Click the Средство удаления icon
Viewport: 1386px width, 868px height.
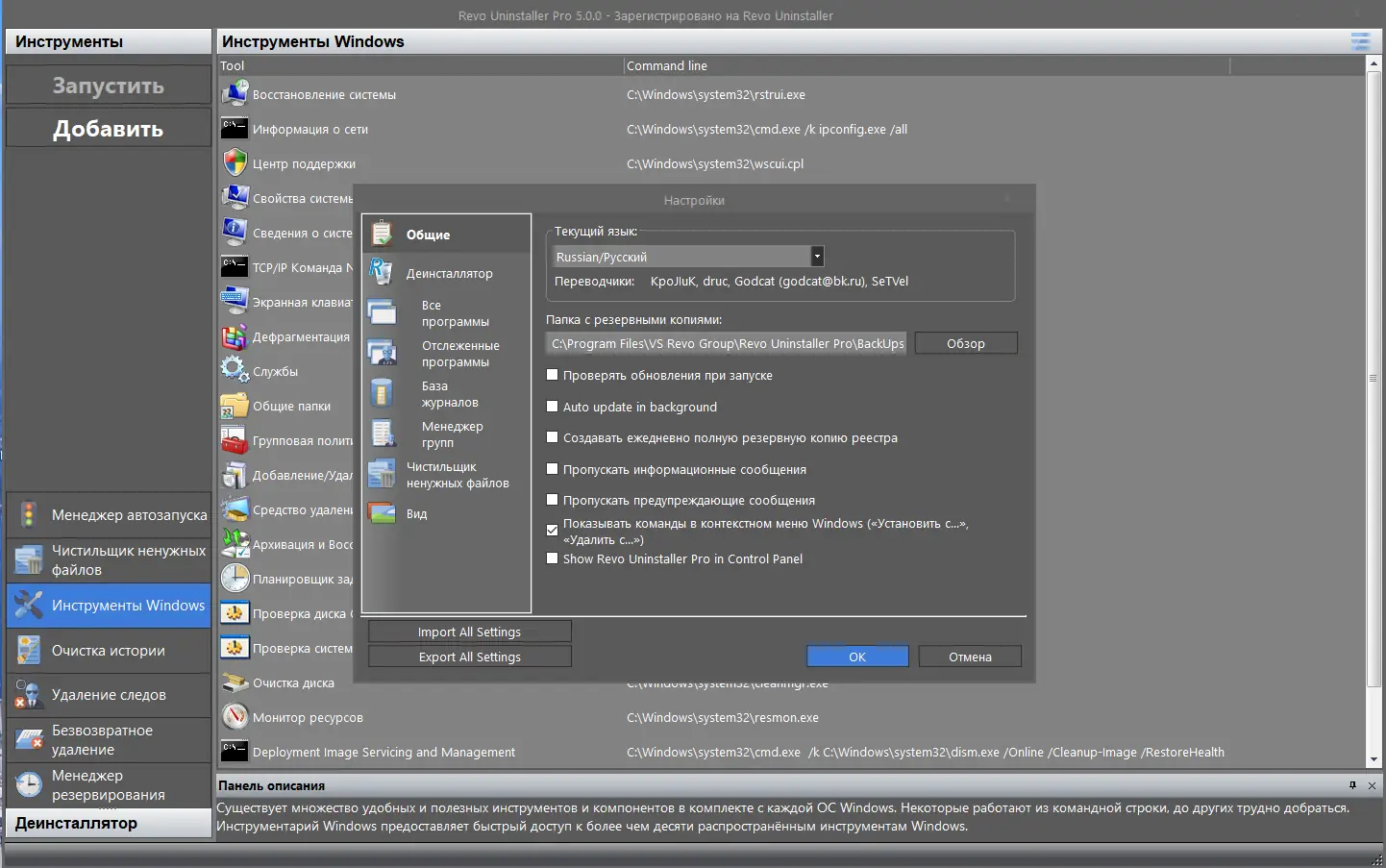coord(235,509)
